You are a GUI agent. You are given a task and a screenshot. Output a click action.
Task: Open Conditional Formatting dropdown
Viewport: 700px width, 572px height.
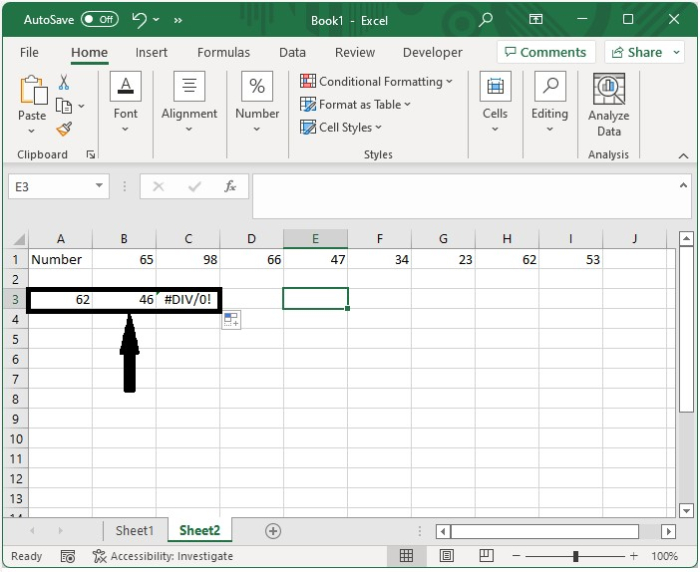coord(376,82)
